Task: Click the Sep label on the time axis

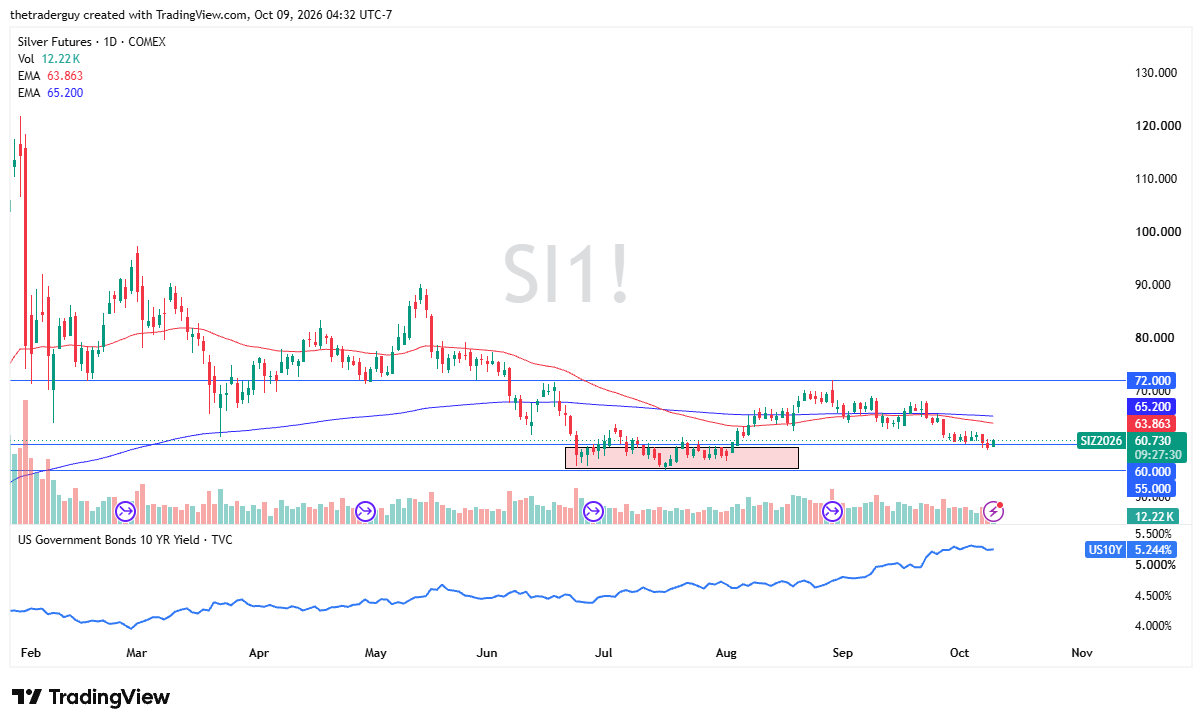Action: click(843, 653)
